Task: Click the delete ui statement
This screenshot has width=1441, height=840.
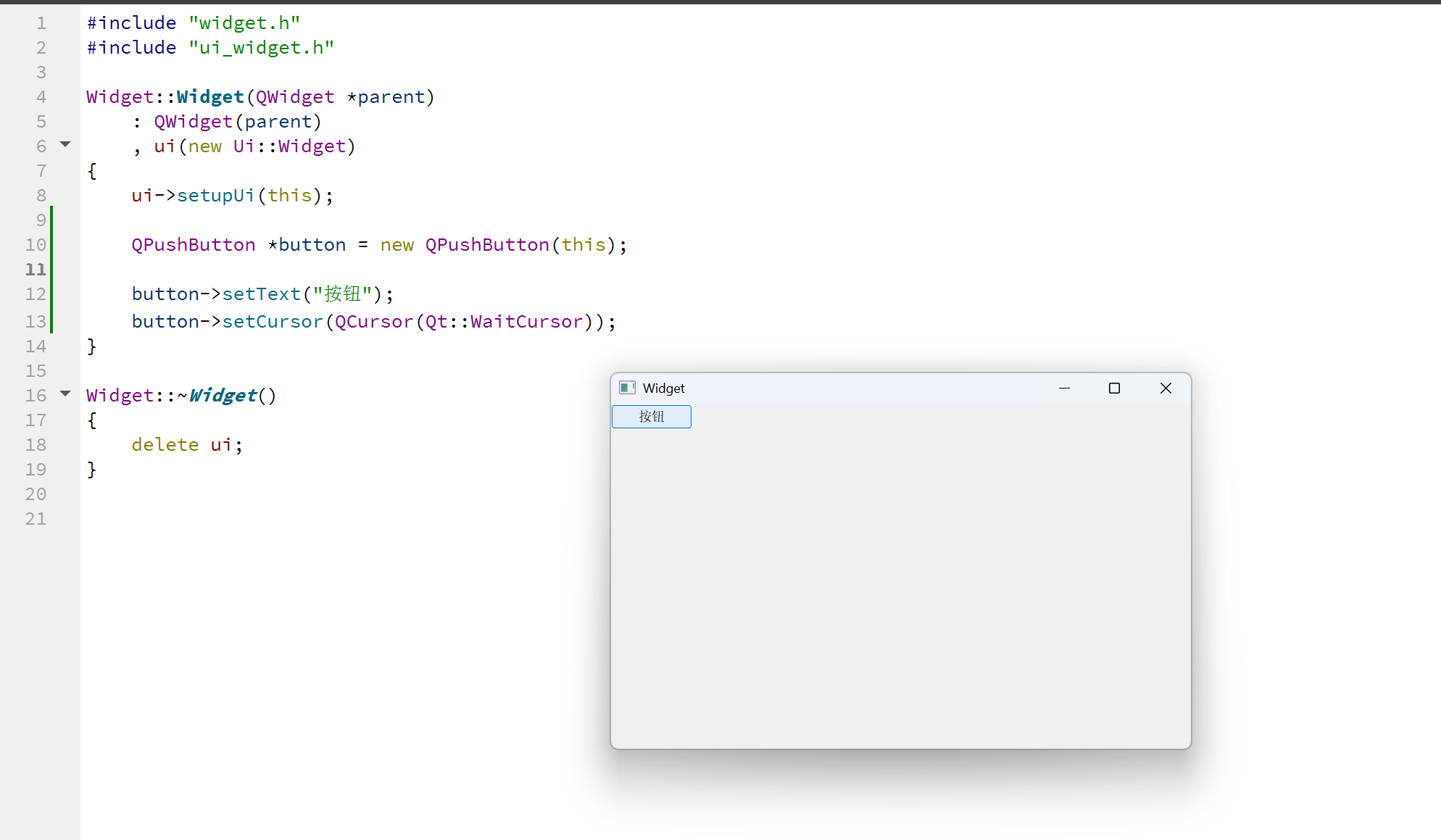Action: tap(185, 444)
